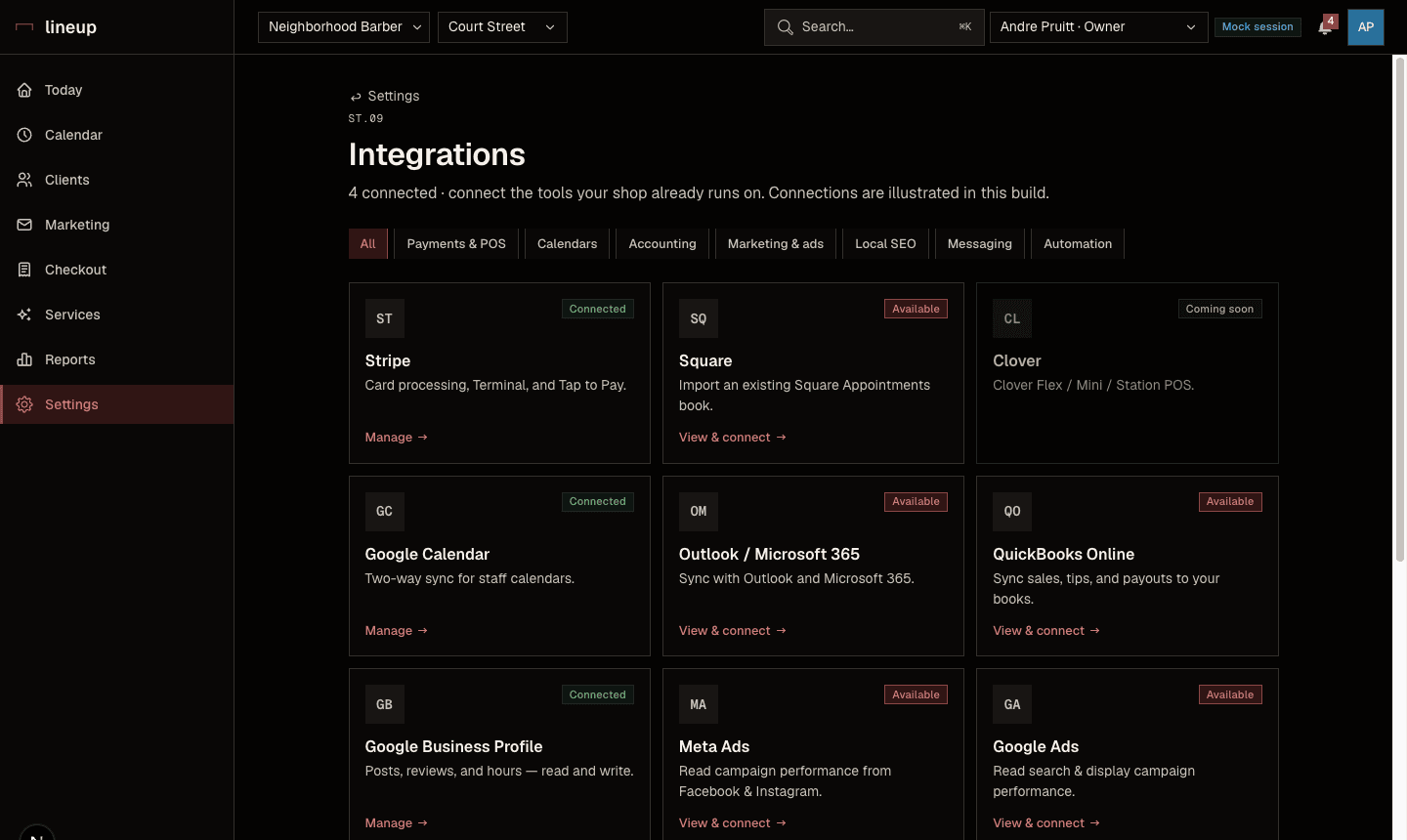The width and height of the screenshot is (1407, 840).
Task: Click Manage on Google Business Profile card
Action: tap(397, 823)
